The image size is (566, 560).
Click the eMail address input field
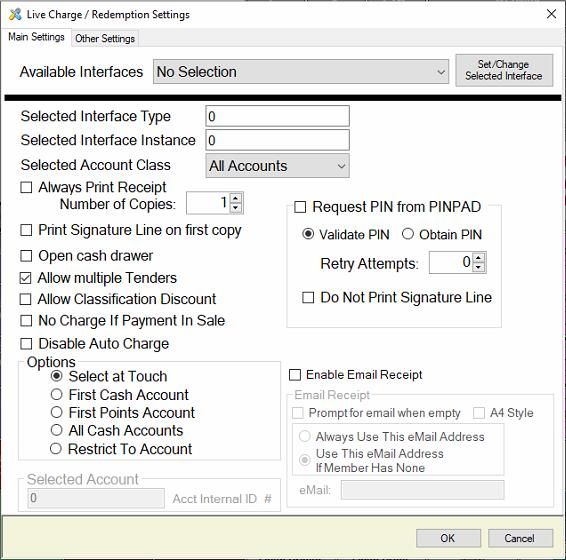[422, 490]
